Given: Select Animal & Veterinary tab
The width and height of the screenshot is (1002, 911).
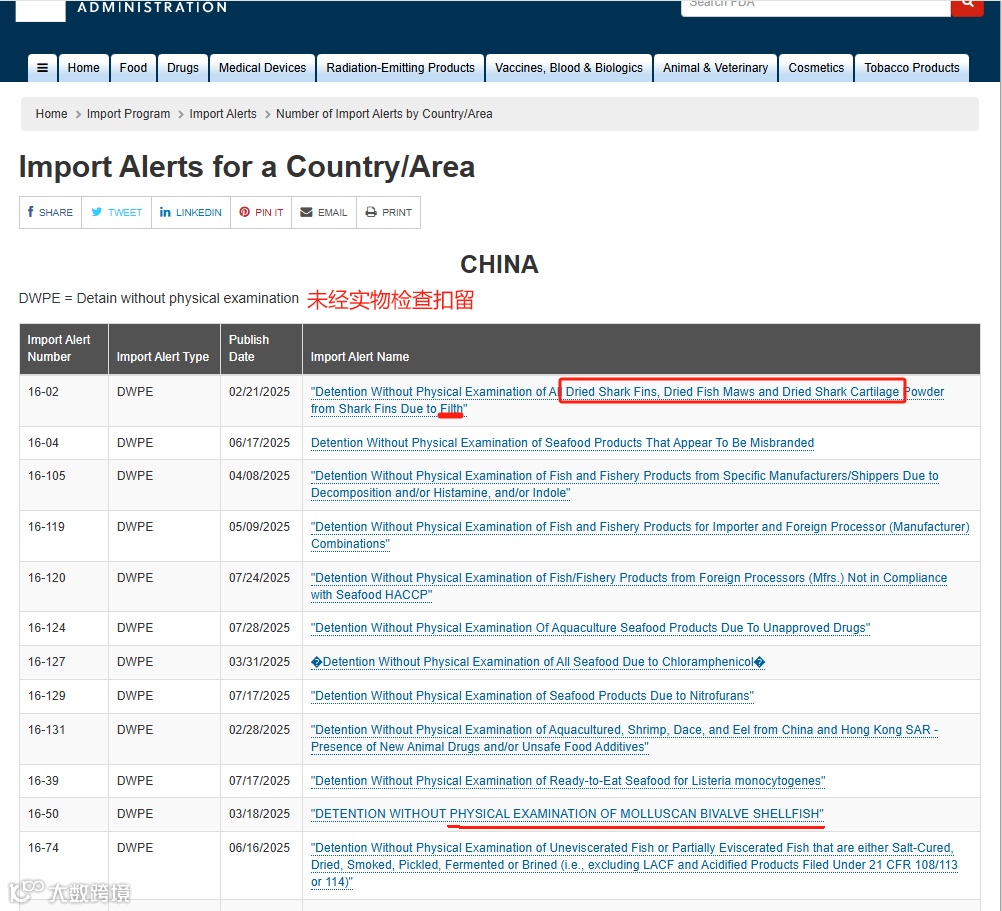Looking at the screenshot, I should click(x=715, y=68).
